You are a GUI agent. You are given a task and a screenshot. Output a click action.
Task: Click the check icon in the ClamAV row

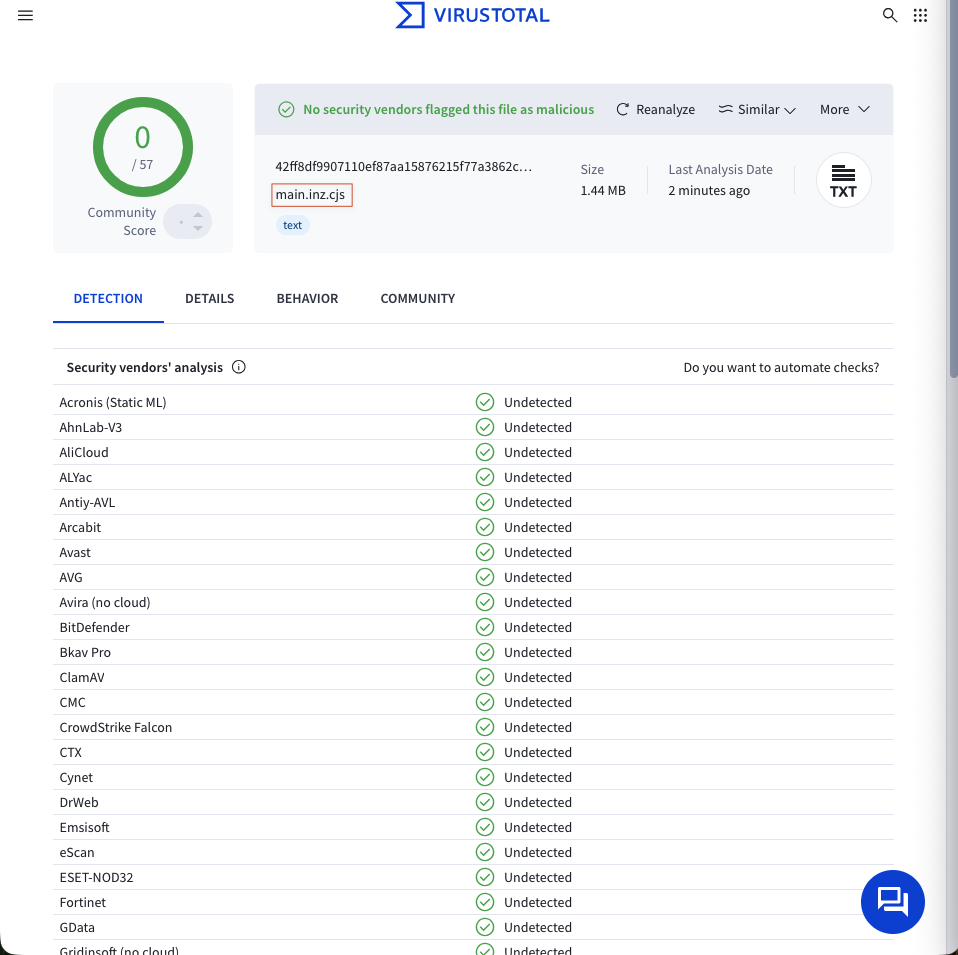click(x=484, y=677)
